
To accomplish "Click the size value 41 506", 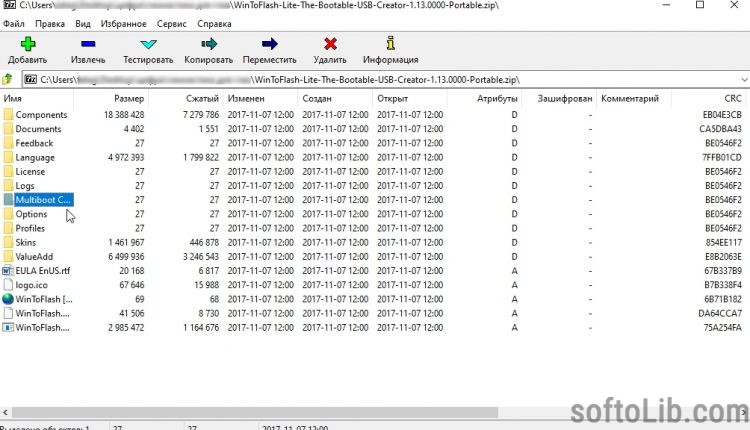I will click(x=132, y=313).
